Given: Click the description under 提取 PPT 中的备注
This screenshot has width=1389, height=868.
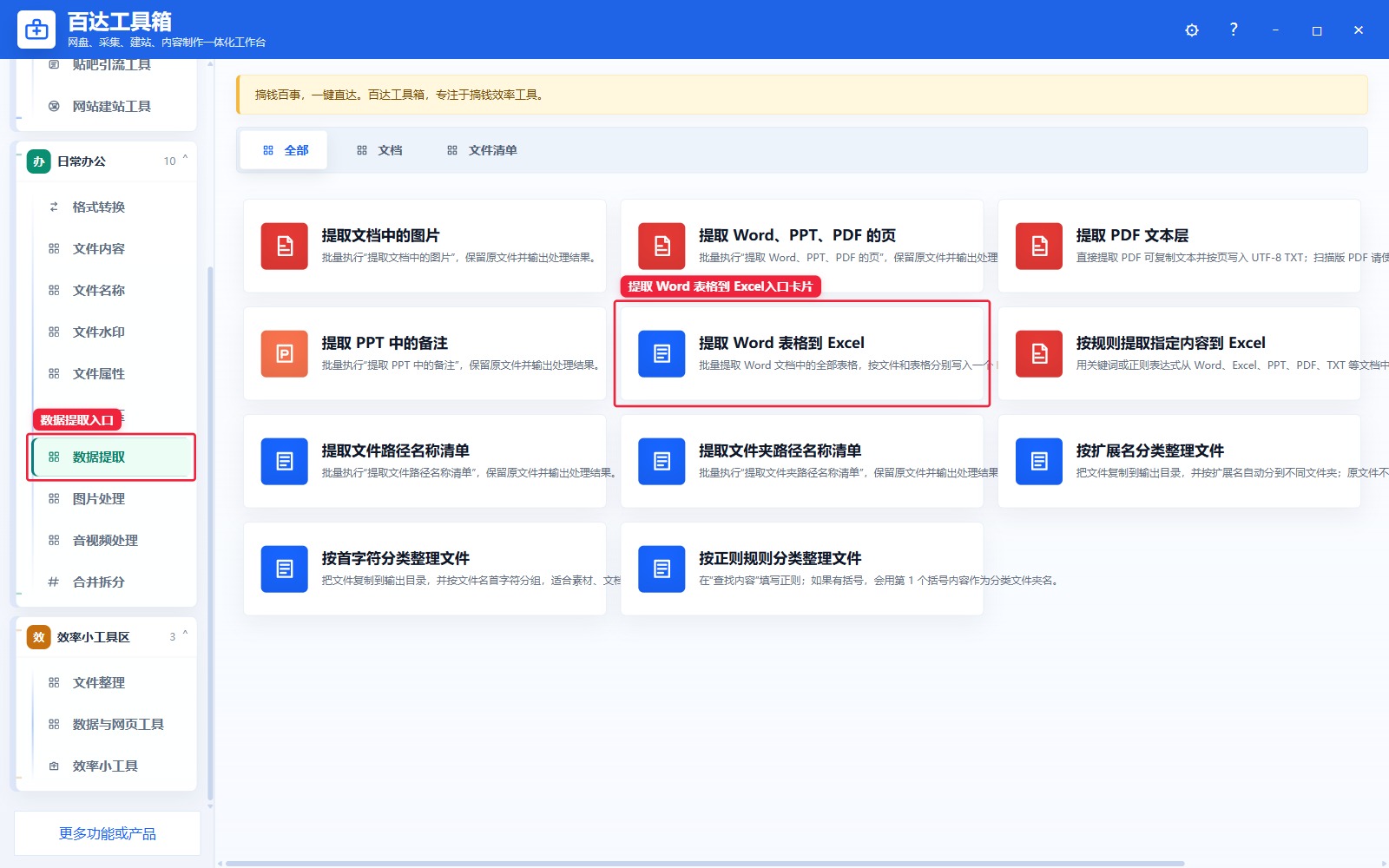Looking at the screenshot, I should tap(462, 365).
